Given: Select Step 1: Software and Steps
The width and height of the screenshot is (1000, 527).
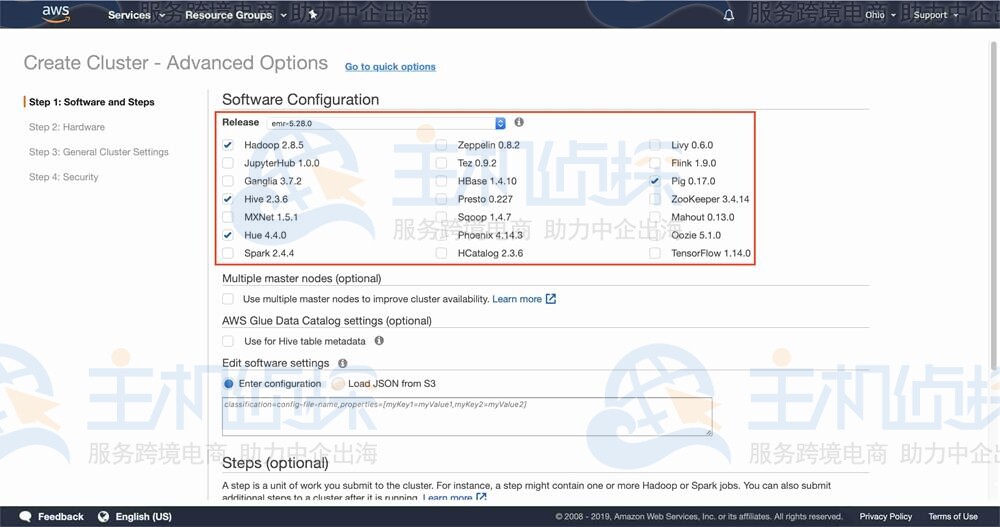Looking at the screenshot, I should click(x=92, y=102).
